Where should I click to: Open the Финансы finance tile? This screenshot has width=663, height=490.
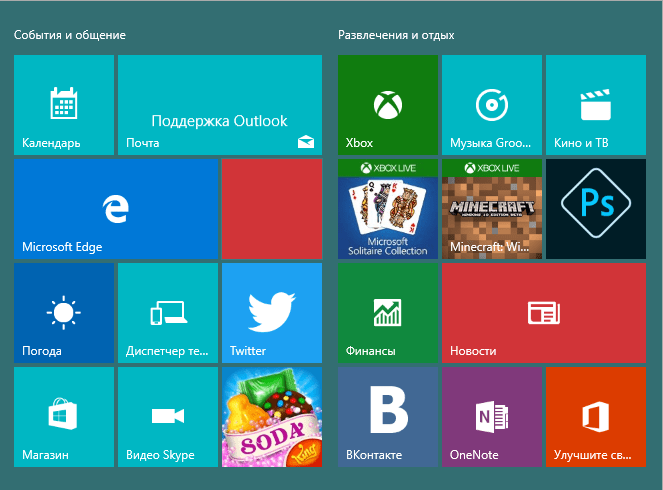tap(388, 313)
